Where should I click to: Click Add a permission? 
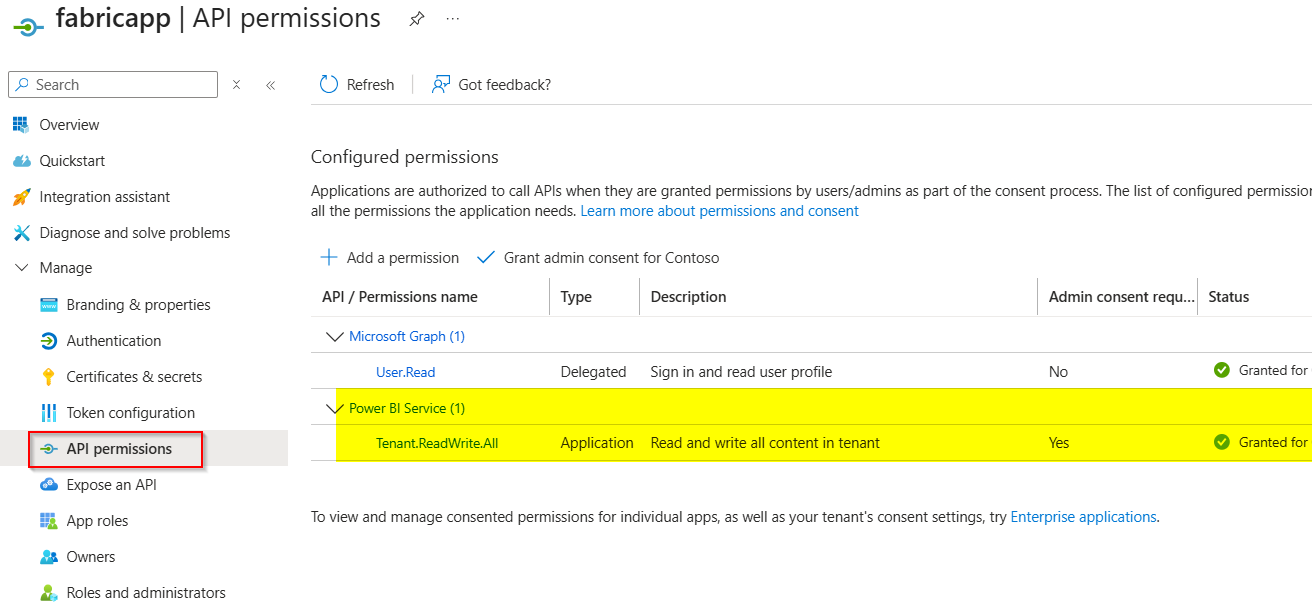[403, 258]
